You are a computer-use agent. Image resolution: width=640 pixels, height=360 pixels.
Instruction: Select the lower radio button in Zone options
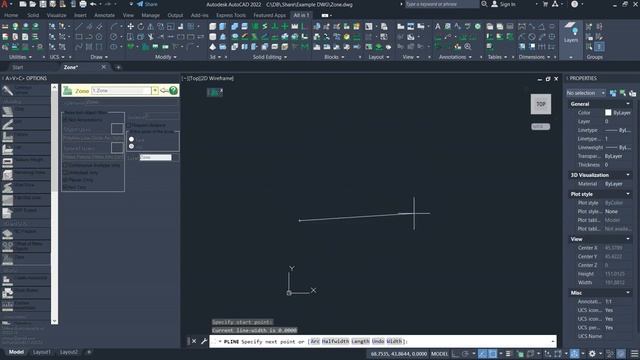point(131,146)
